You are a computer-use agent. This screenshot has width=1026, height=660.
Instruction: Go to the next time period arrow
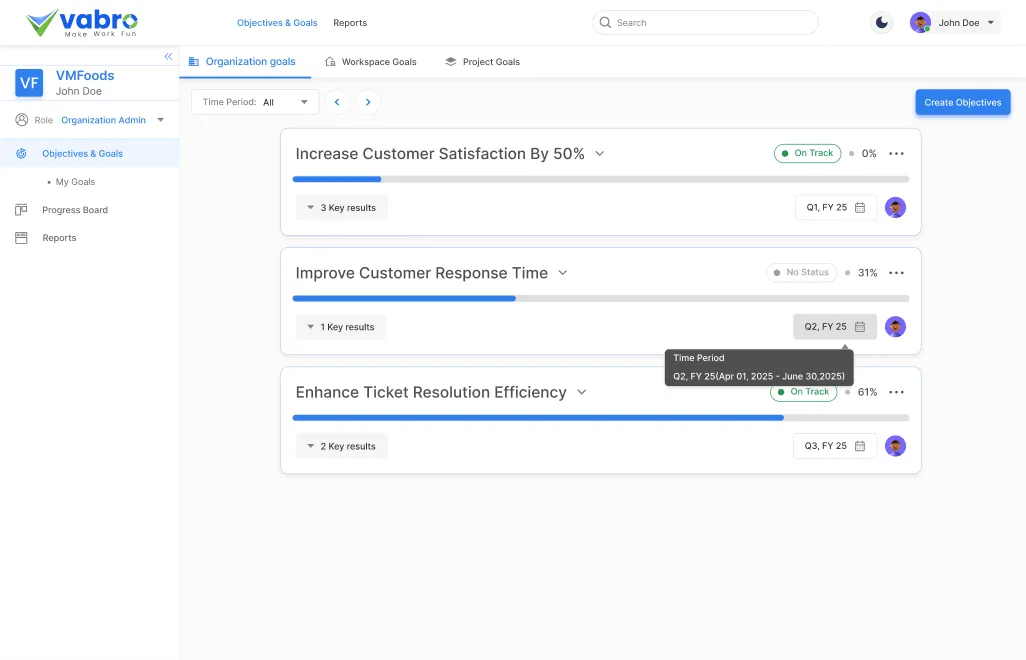coord(368,102)
